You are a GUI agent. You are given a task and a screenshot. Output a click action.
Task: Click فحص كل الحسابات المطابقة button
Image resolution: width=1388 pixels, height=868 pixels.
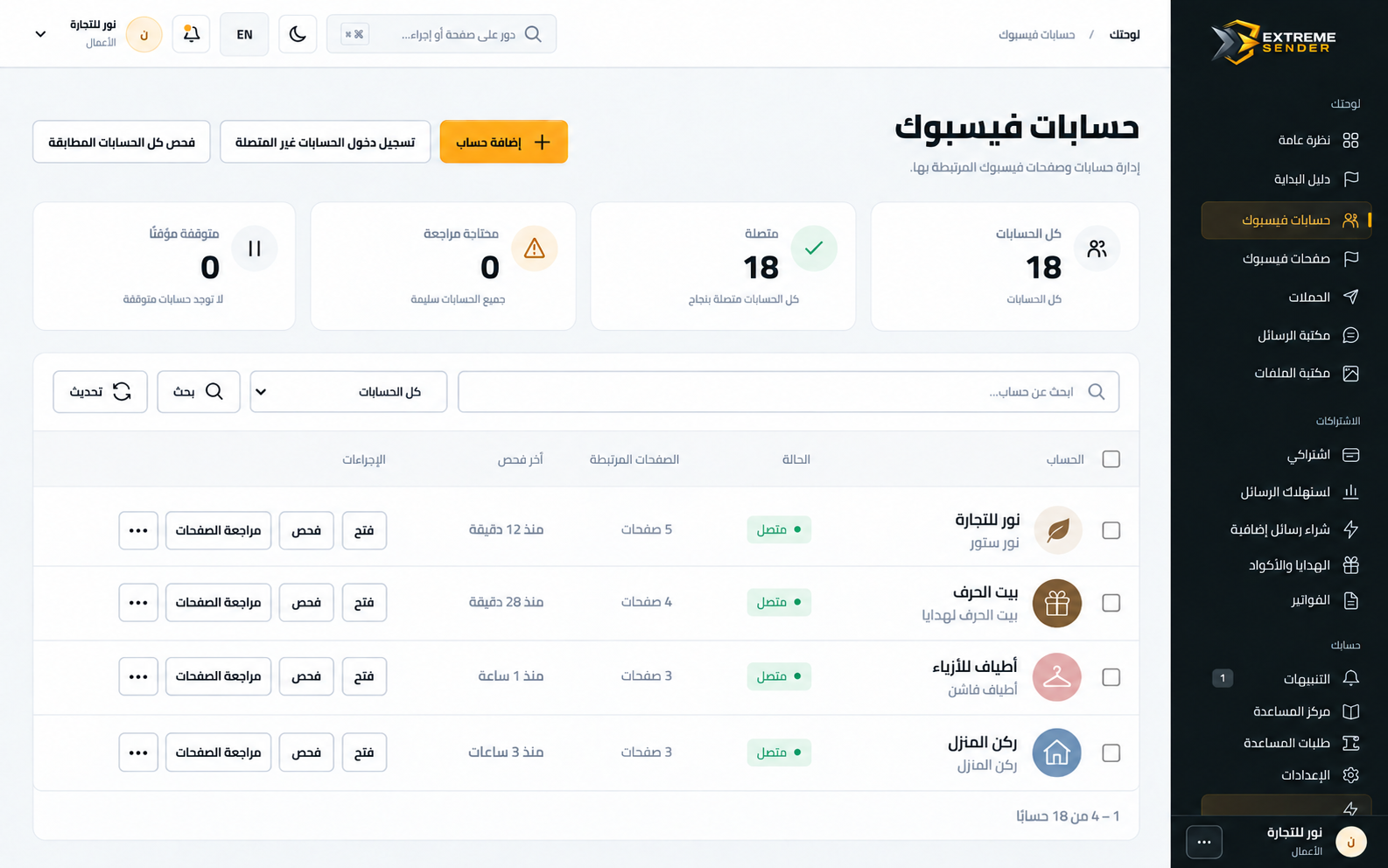click(x=122, y=142)
